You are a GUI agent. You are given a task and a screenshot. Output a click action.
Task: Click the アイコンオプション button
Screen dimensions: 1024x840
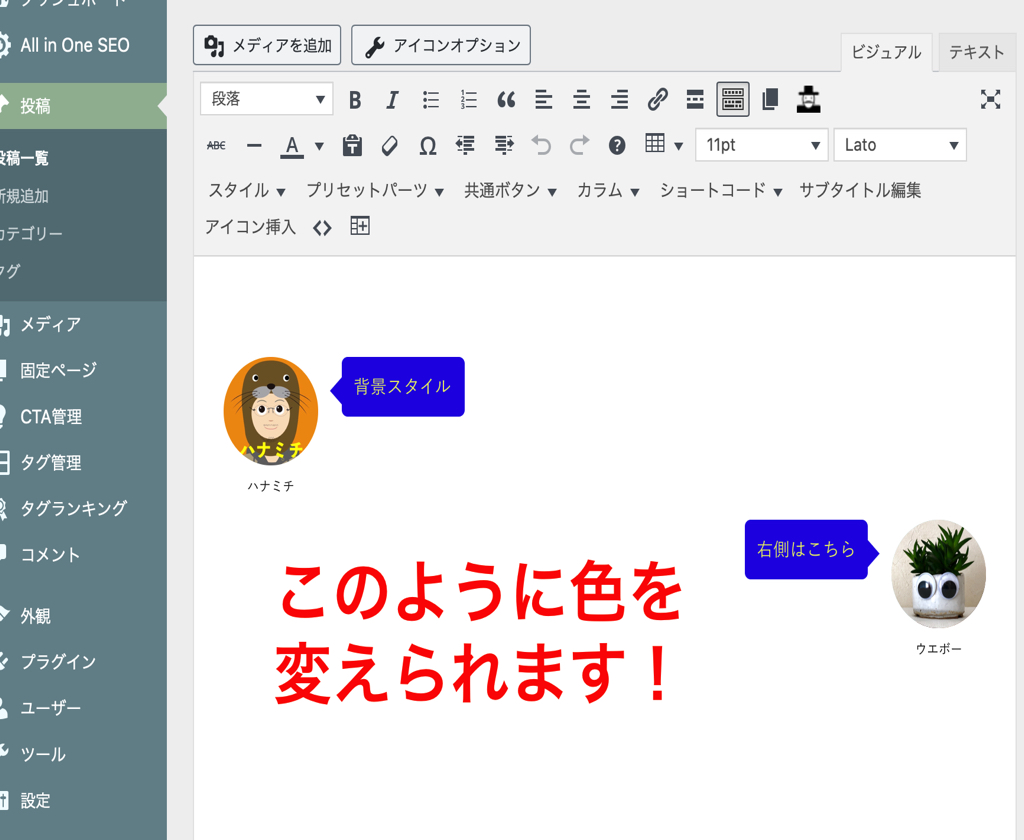[x=441, y=46]
